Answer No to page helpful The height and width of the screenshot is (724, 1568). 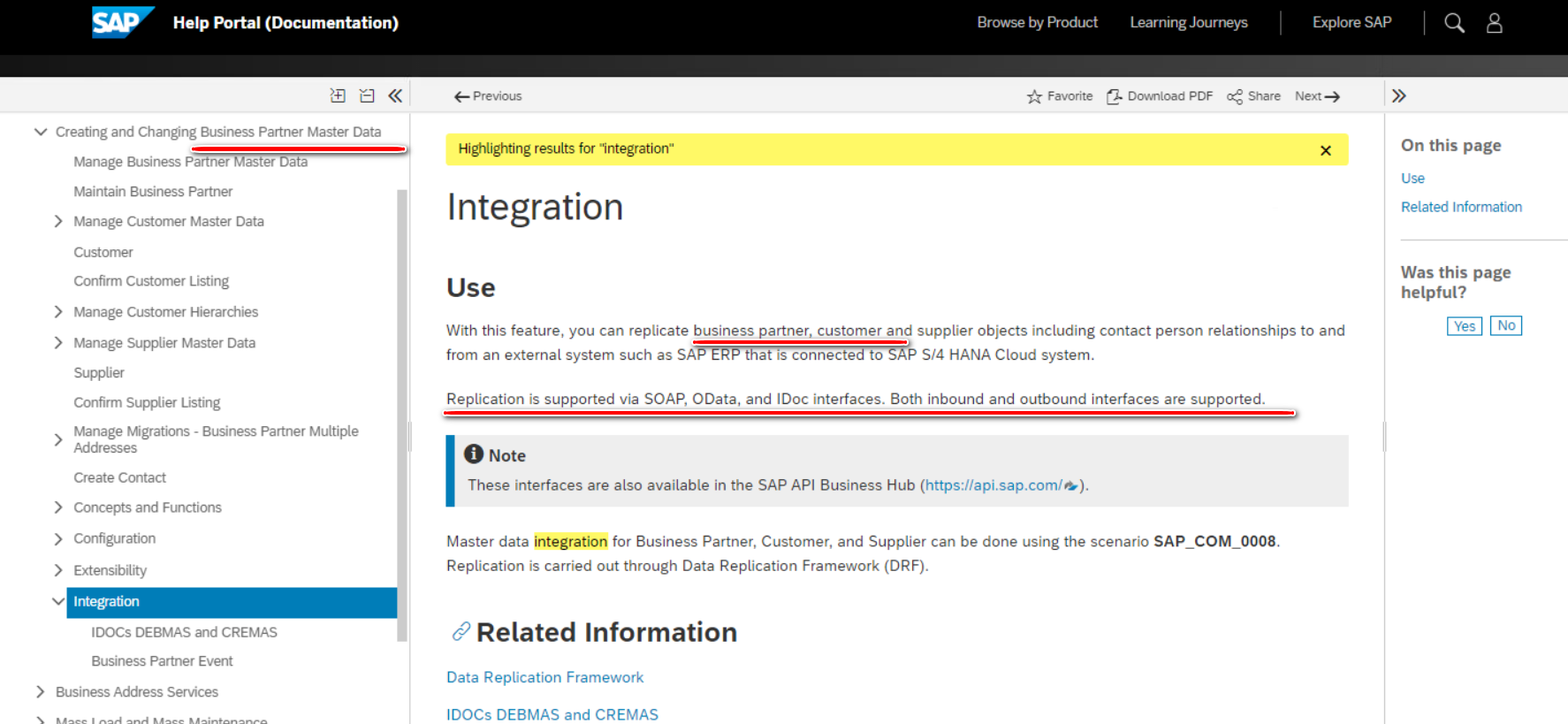pyautogui.click(x=1506, y=325)
